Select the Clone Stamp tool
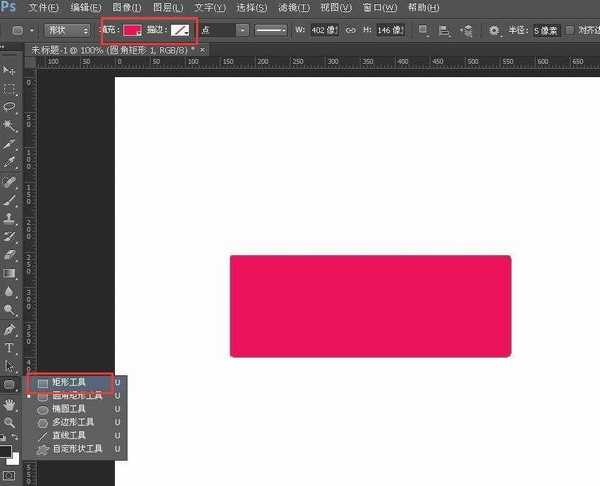This screenshot has height=486, width=600. coord(10,217)
